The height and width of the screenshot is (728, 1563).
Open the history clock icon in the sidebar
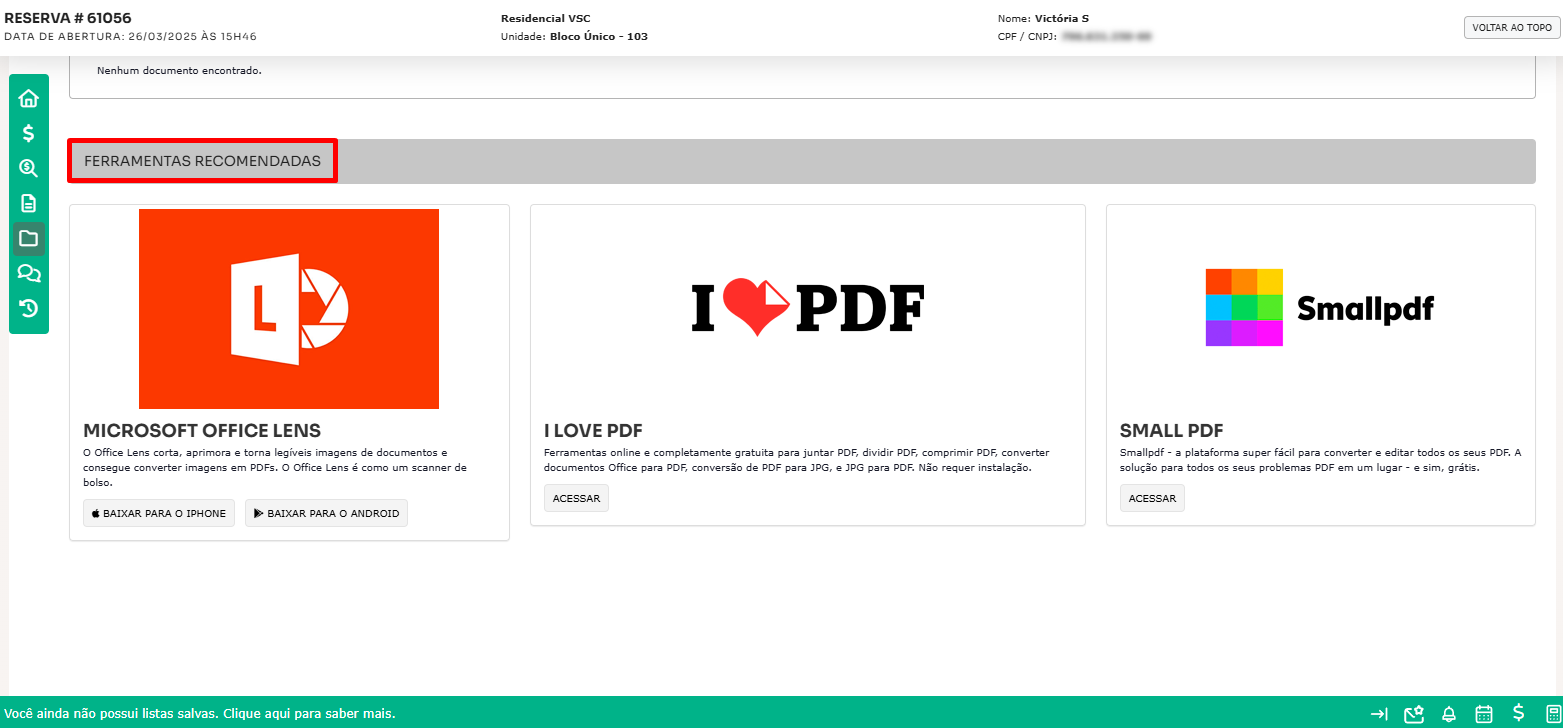coord(29,308)
